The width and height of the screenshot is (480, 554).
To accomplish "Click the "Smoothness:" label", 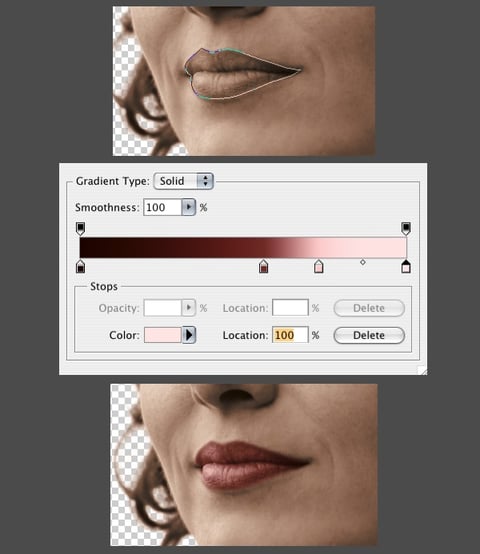I will click(x=107, y=207).
